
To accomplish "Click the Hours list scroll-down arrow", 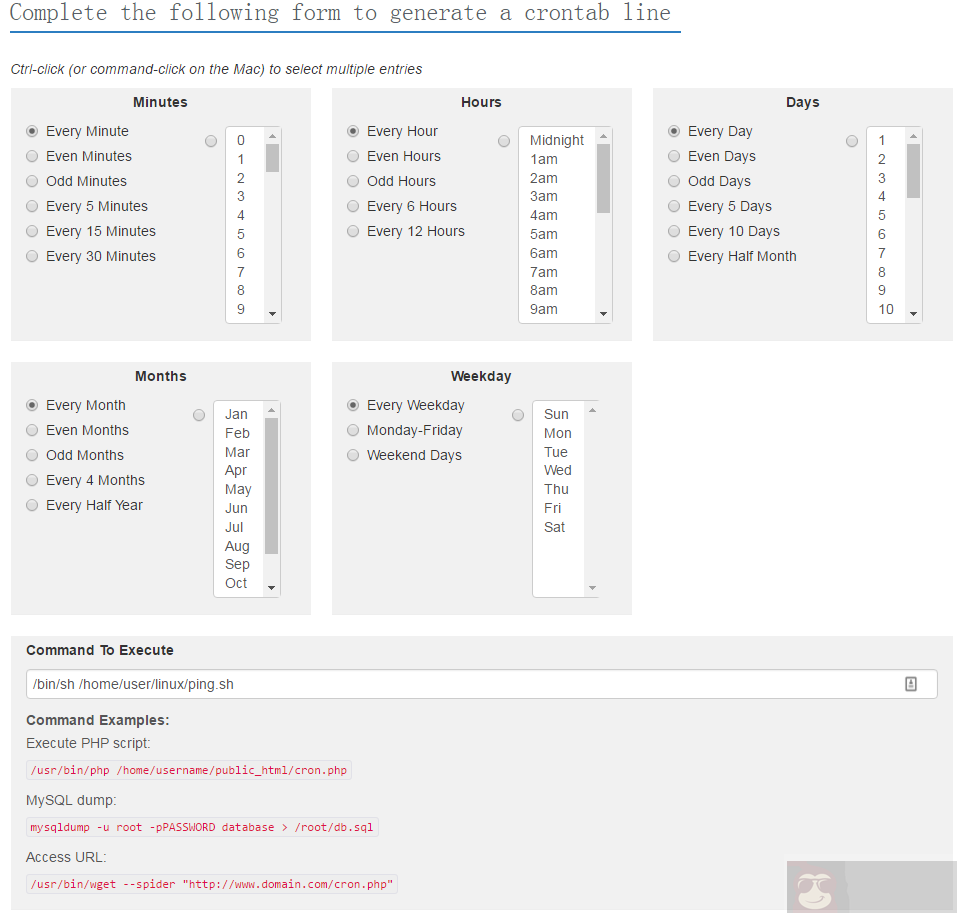I will click(x=603, y=314).
